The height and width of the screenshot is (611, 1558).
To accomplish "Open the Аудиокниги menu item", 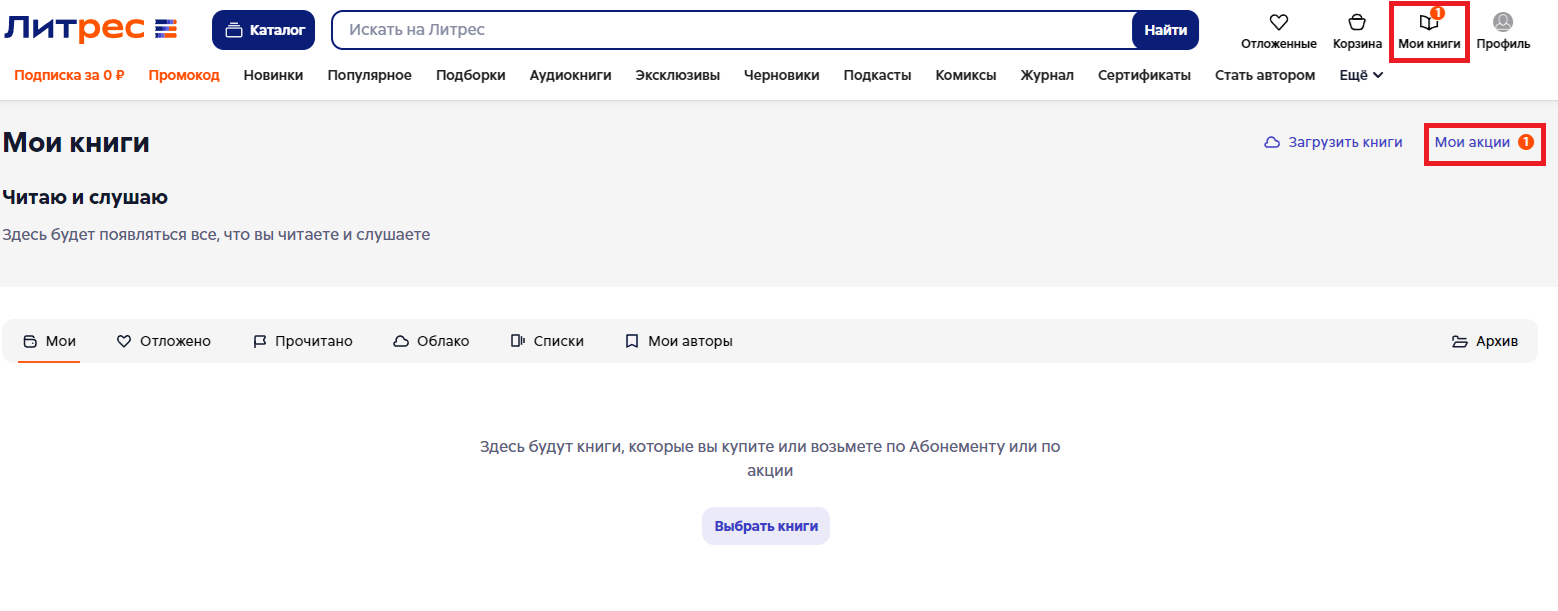I will click(570, 75).
